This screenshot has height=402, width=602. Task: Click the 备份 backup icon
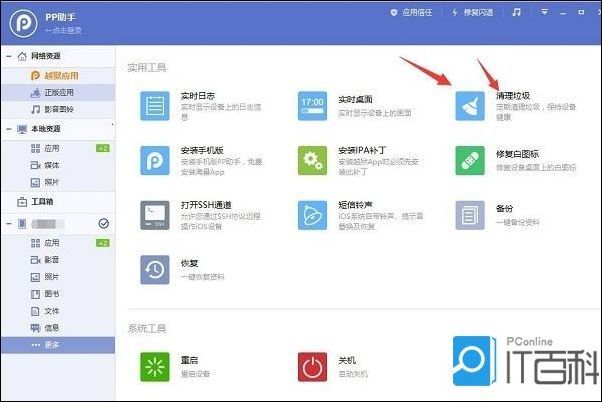(469, 214)
